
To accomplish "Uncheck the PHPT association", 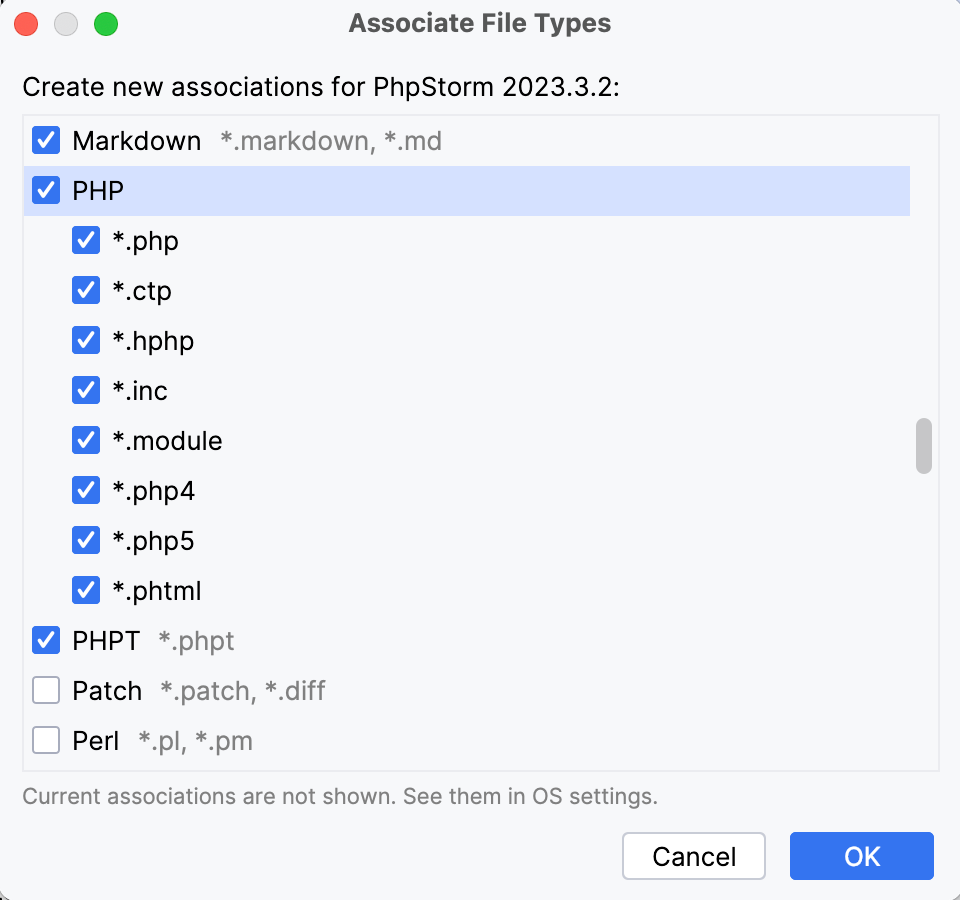I will [46, 640].
